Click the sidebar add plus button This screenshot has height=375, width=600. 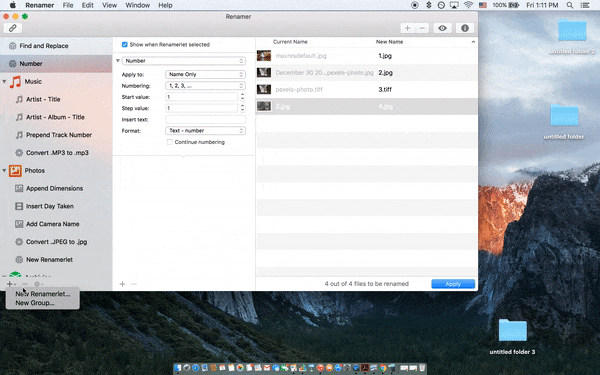click(11, 284)
